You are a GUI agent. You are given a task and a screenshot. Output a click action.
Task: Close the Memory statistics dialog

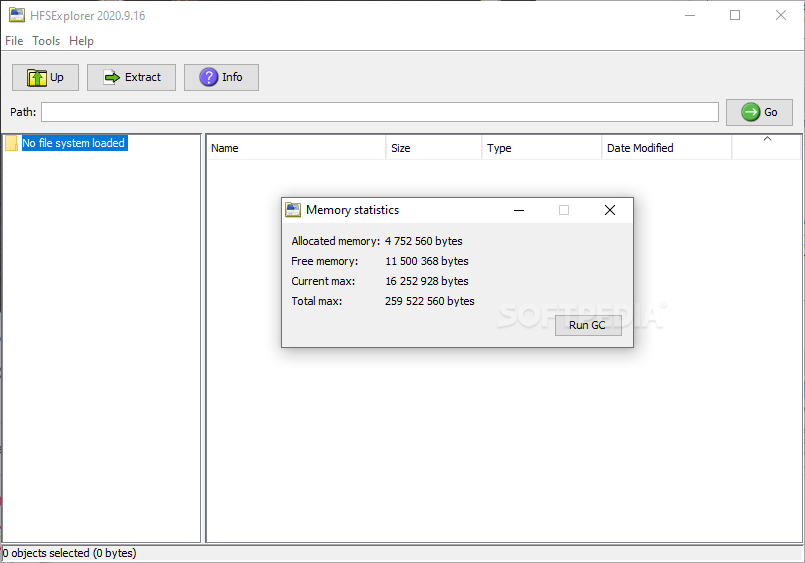(609, 210)
